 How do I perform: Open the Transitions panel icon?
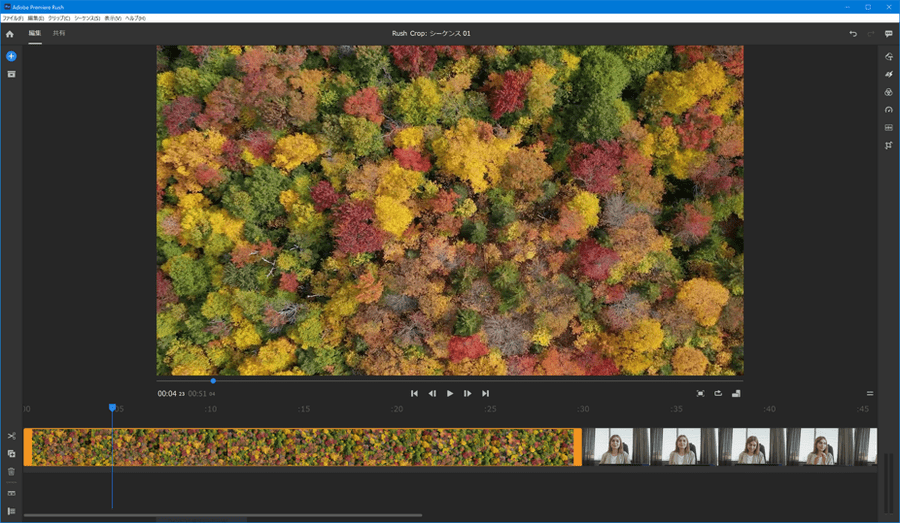[x=888, y=75]
